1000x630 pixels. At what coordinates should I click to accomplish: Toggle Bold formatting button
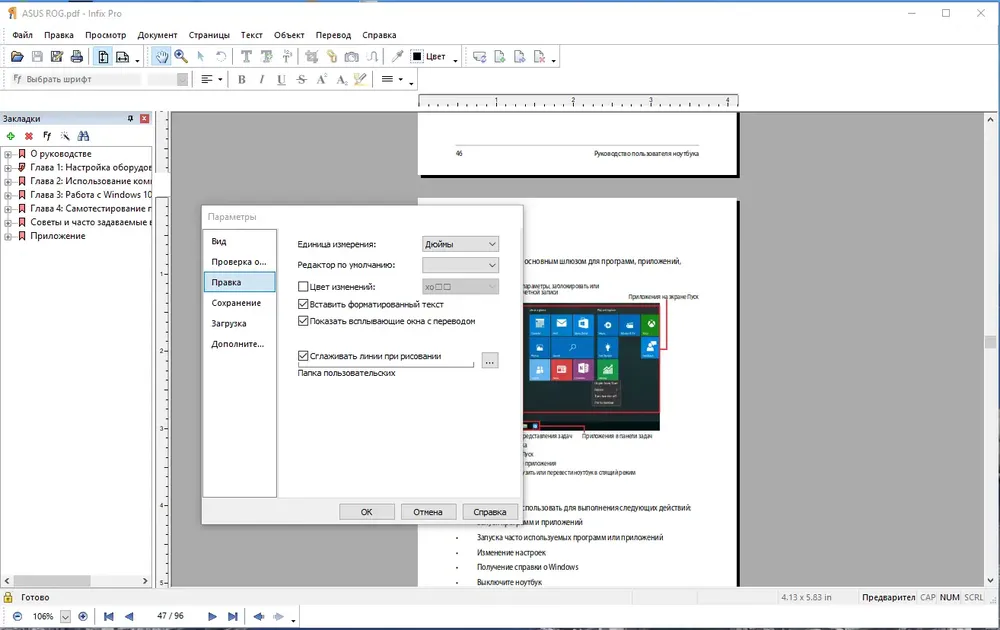[242, 80]
